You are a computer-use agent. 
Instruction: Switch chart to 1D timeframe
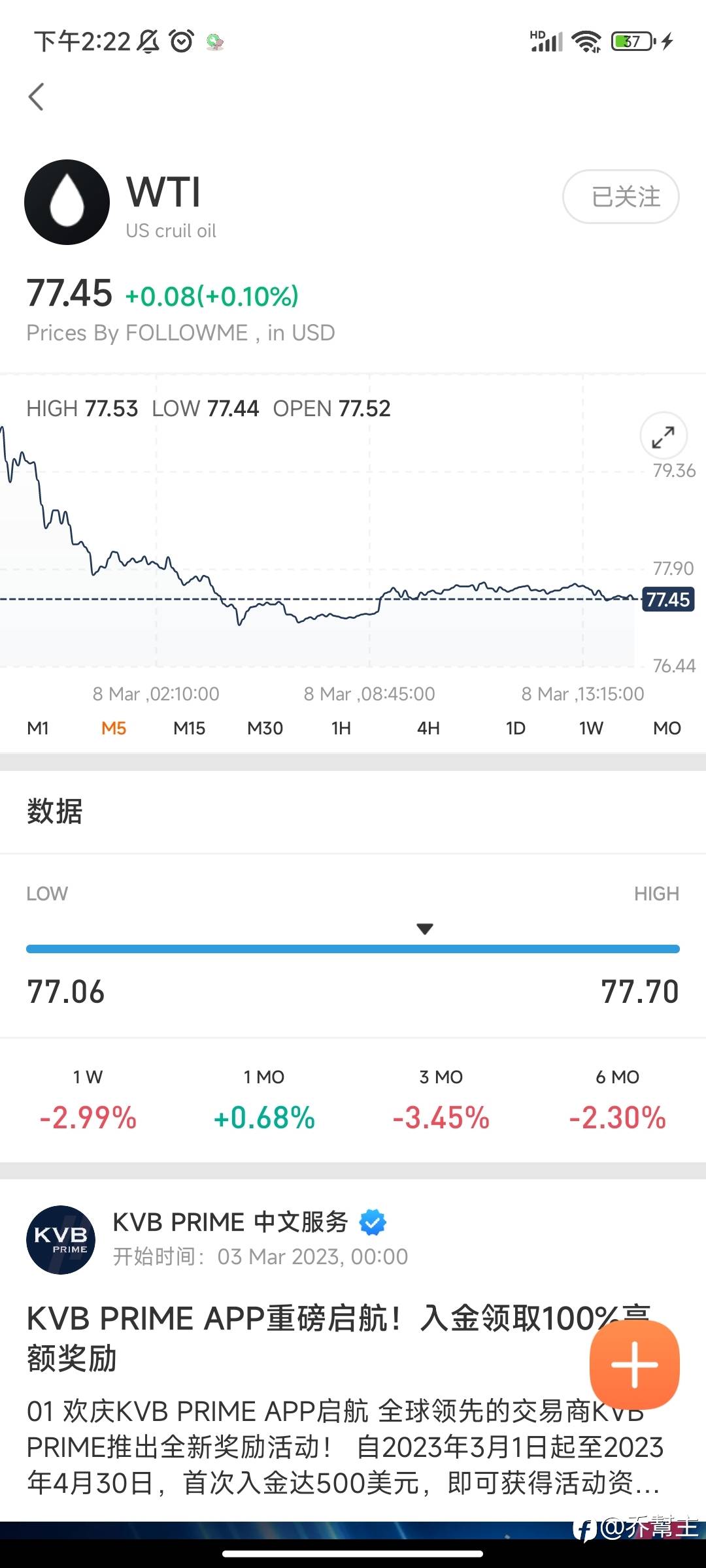pos(515,728)
